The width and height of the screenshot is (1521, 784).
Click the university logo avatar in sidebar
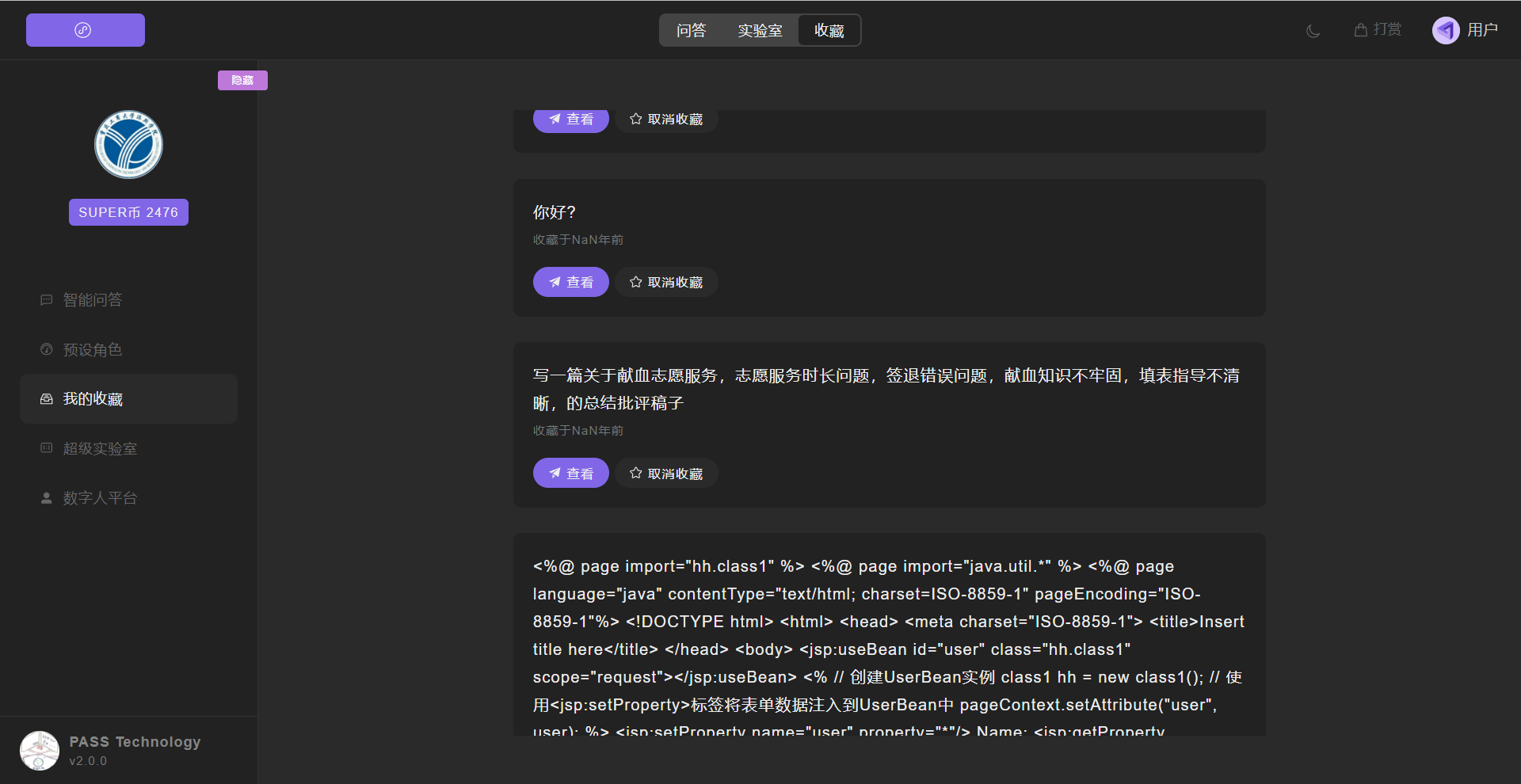pyautogui.click(x=128, y=145)
